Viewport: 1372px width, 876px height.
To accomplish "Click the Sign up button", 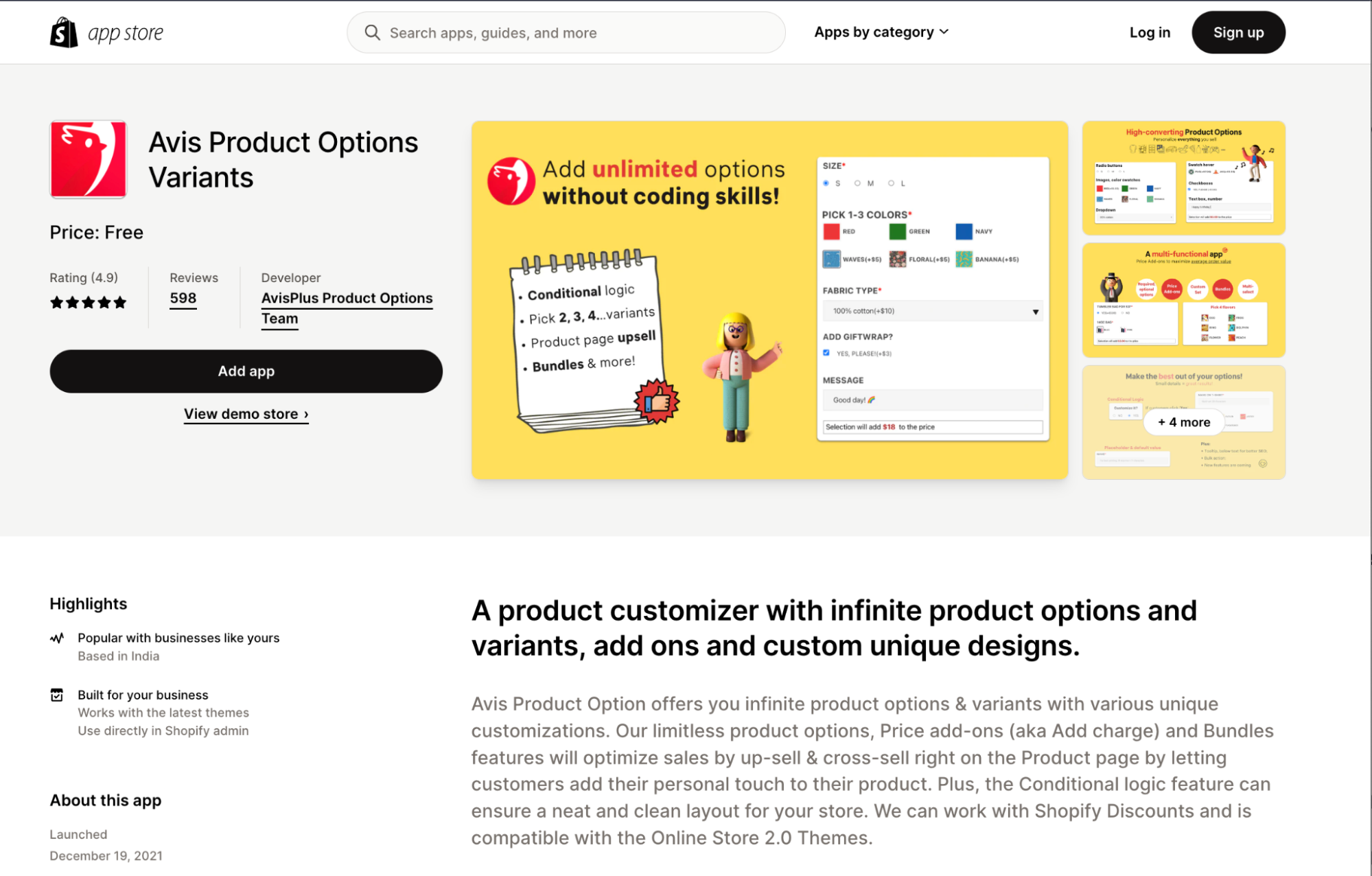I will 1238,32.
